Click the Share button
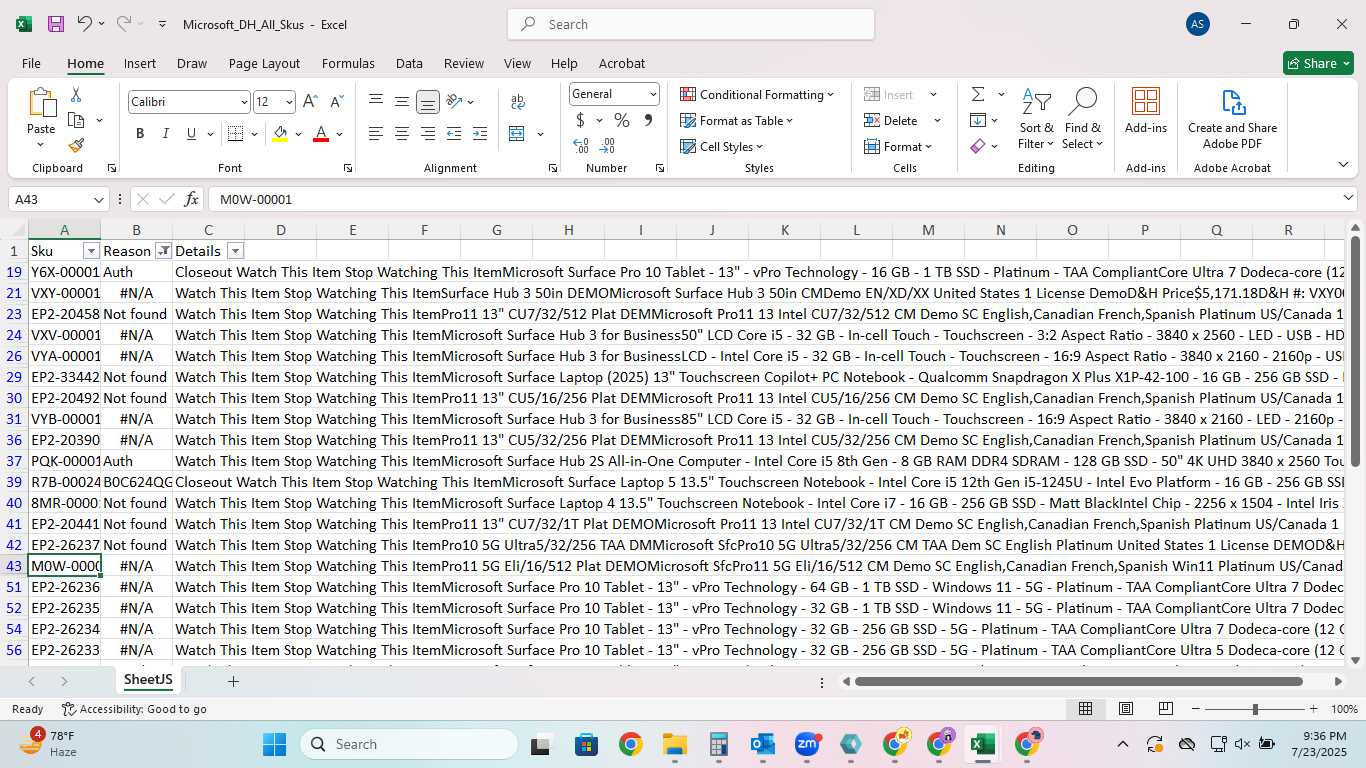 coord(1318,63)
